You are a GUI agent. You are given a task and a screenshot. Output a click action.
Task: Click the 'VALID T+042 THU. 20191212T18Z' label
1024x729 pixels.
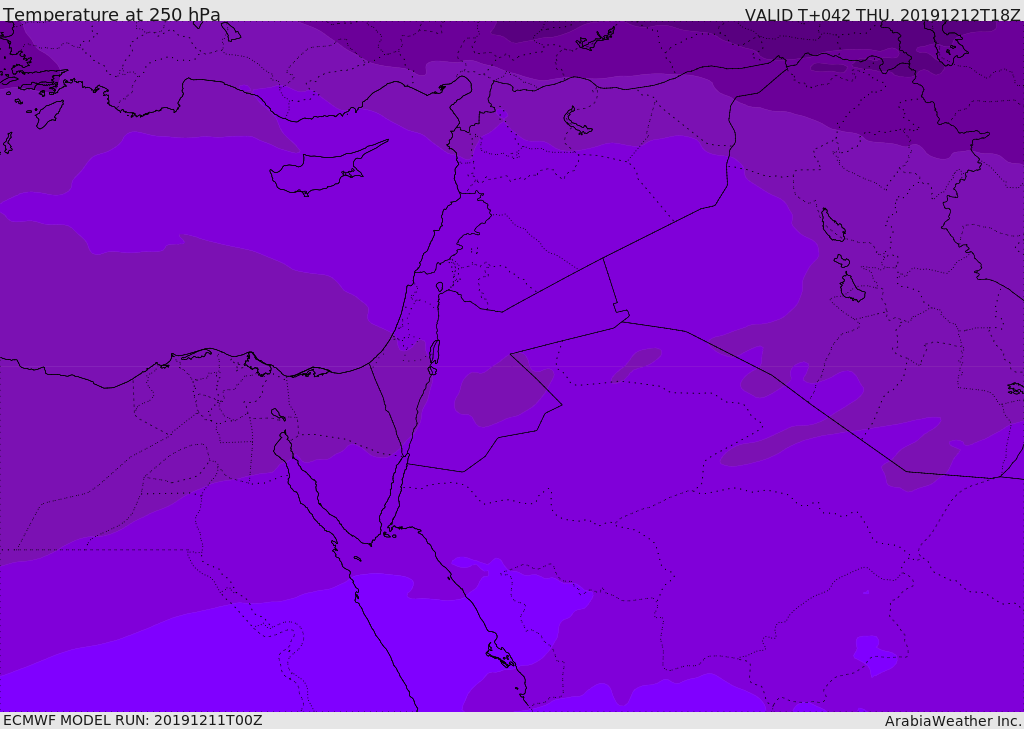(x=882, y=14)
